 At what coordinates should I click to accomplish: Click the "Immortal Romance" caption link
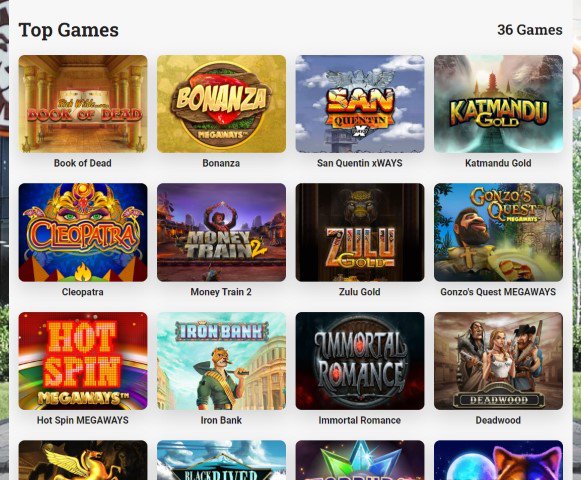[360, 420]
